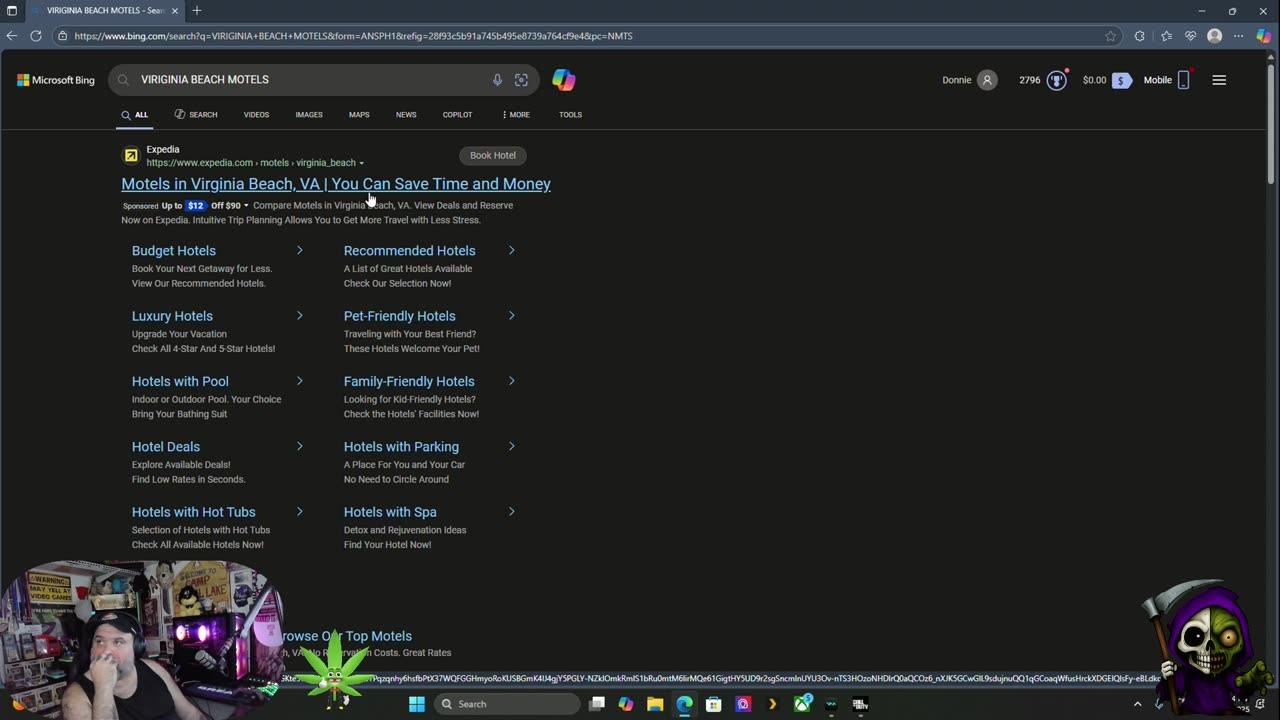Open the Donnie account avatar
The image size is (1280, 720).
click(x=987, y=80)
